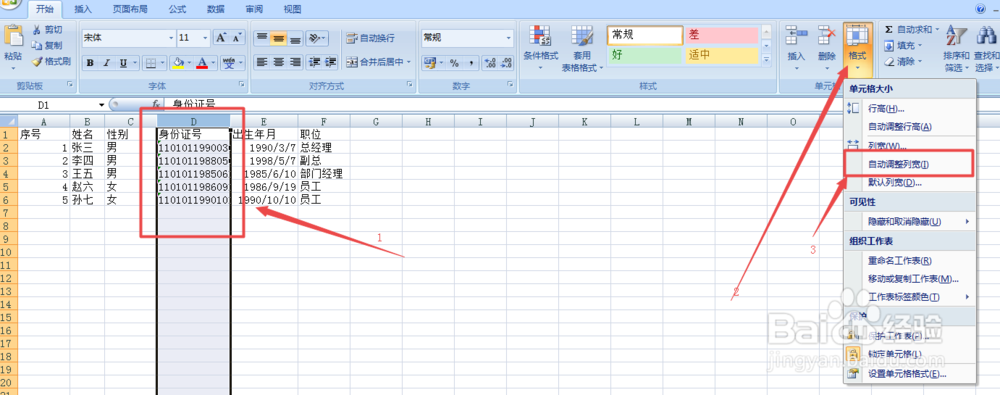Choose 重命名工作表(R) menu item
Image resolution: width=1000 pixels, height=395 pixels.
[909, 260]
